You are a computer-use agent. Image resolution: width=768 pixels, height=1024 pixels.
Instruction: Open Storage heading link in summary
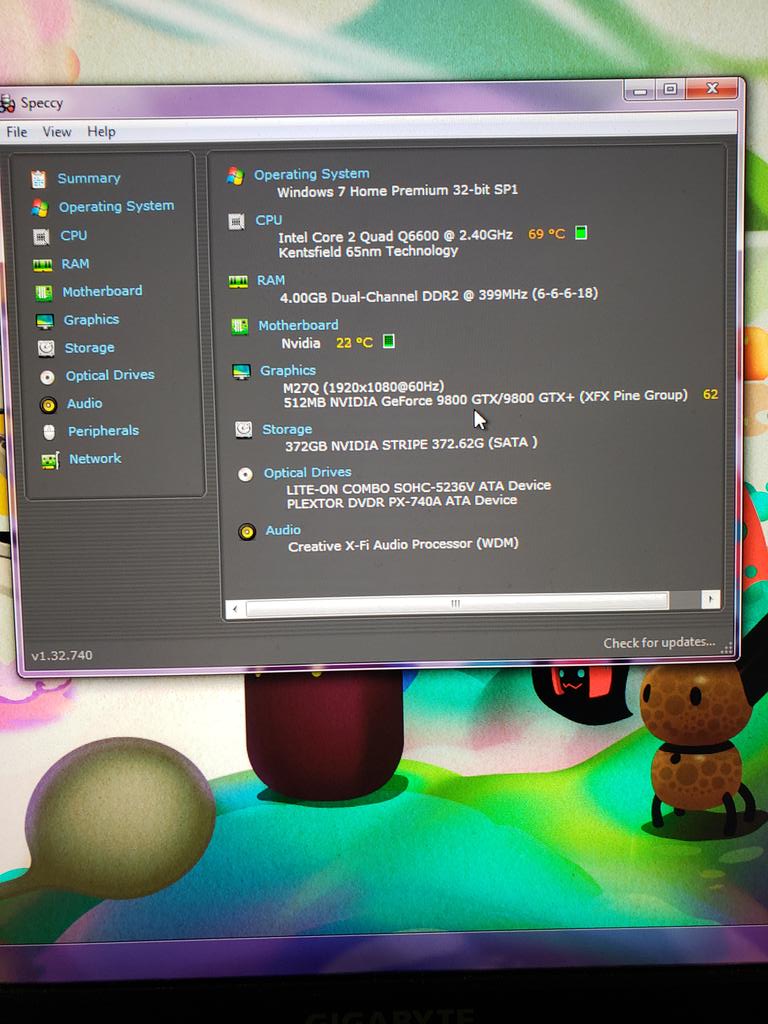[287, 429]
